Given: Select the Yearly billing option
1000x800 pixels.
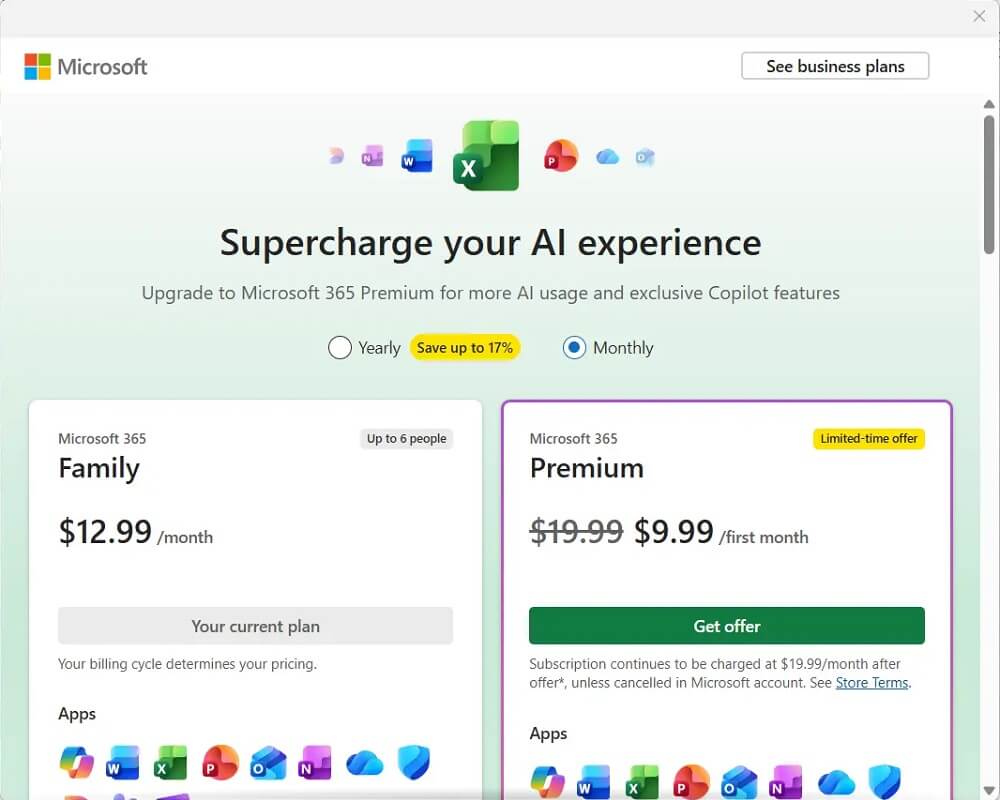Looking at the screenshot, I should click(x=340, y=348).
